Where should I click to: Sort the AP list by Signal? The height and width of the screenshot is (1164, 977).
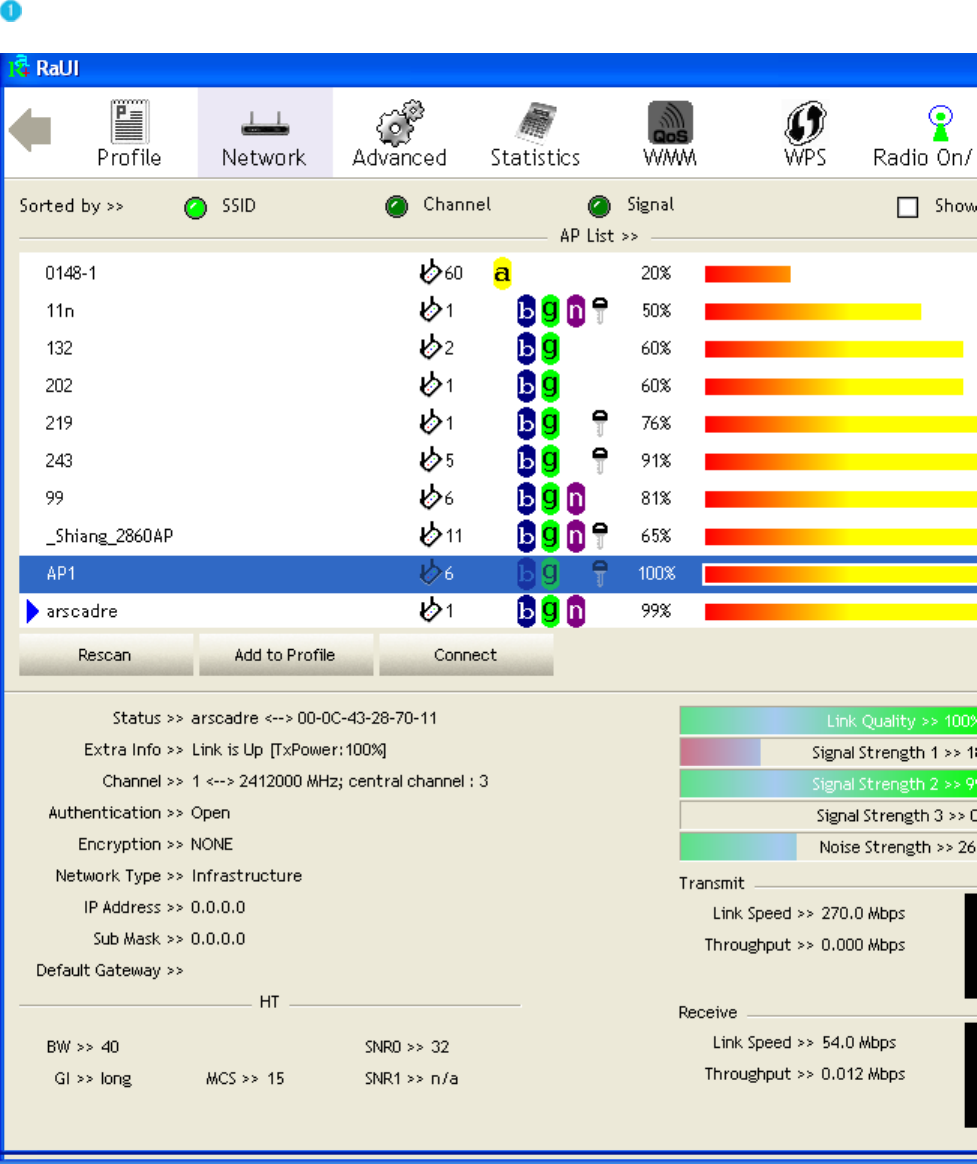point(599,206)
